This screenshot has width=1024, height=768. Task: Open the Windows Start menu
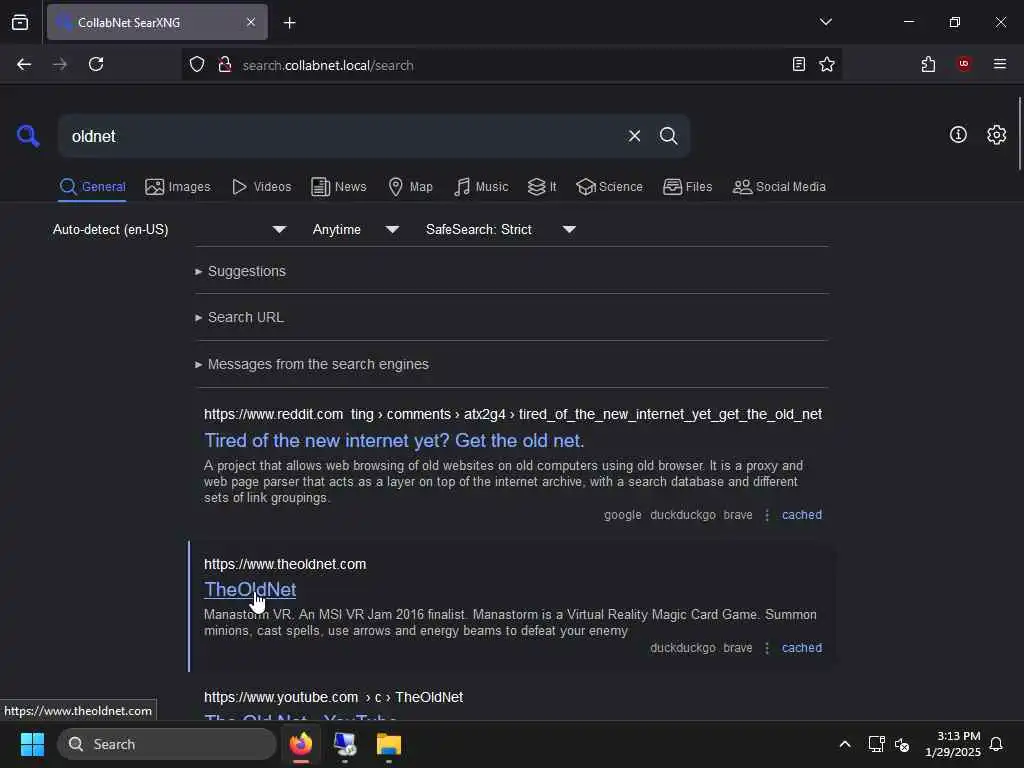tap(32, 744)
